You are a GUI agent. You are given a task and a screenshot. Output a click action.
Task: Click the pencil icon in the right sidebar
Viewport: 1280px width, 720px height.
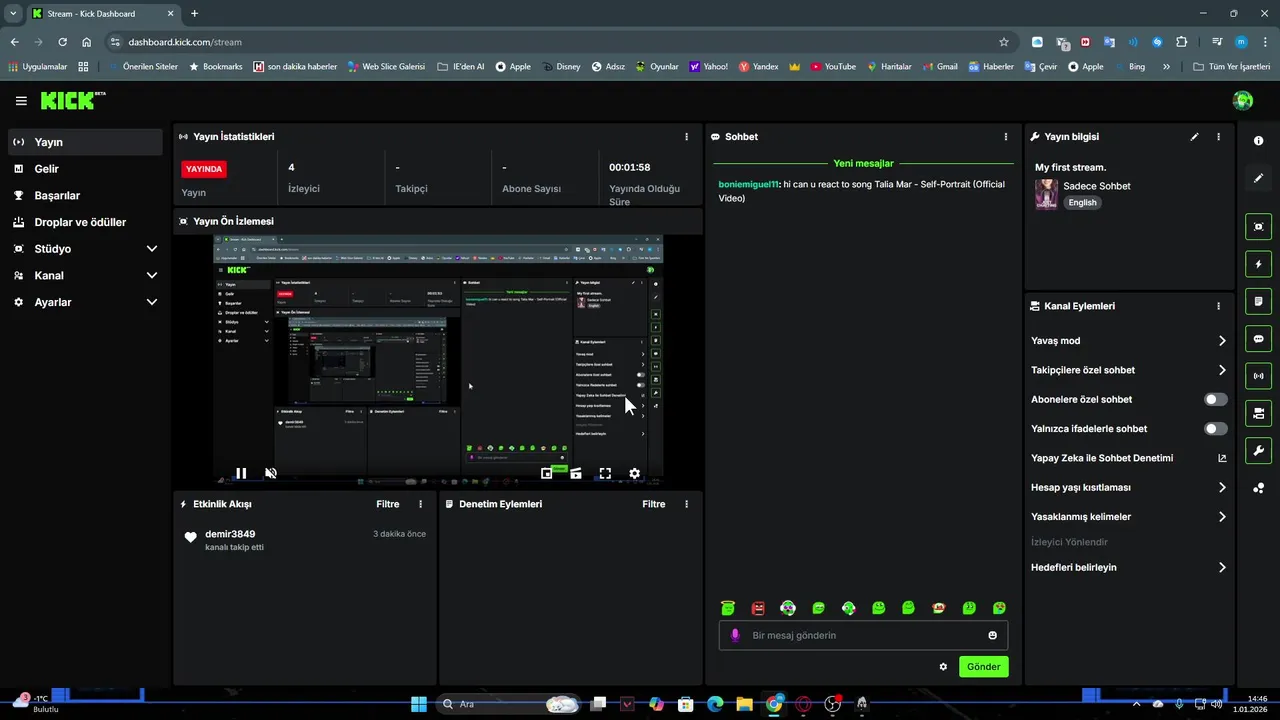click(1258, 178)
